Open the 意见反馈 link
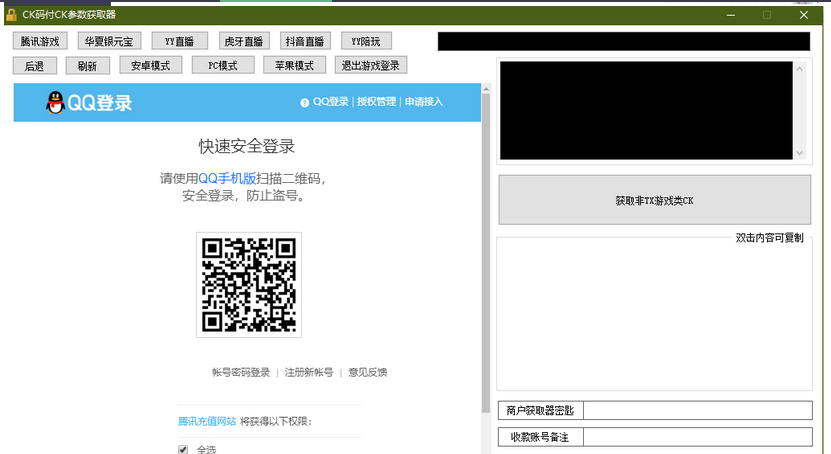 pos(368,372)
